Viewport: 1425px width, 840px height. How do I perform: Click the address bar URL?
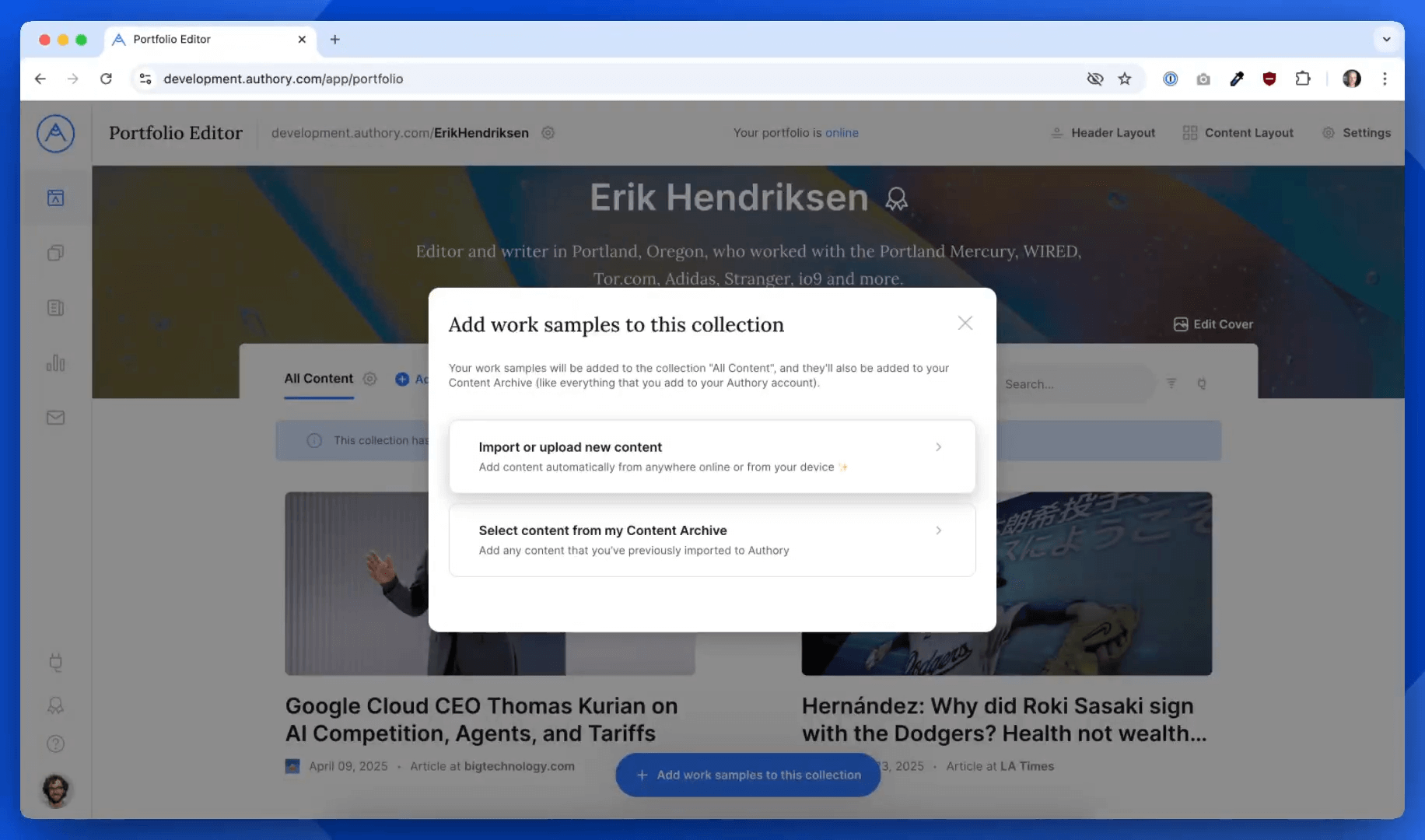point(283,79)
